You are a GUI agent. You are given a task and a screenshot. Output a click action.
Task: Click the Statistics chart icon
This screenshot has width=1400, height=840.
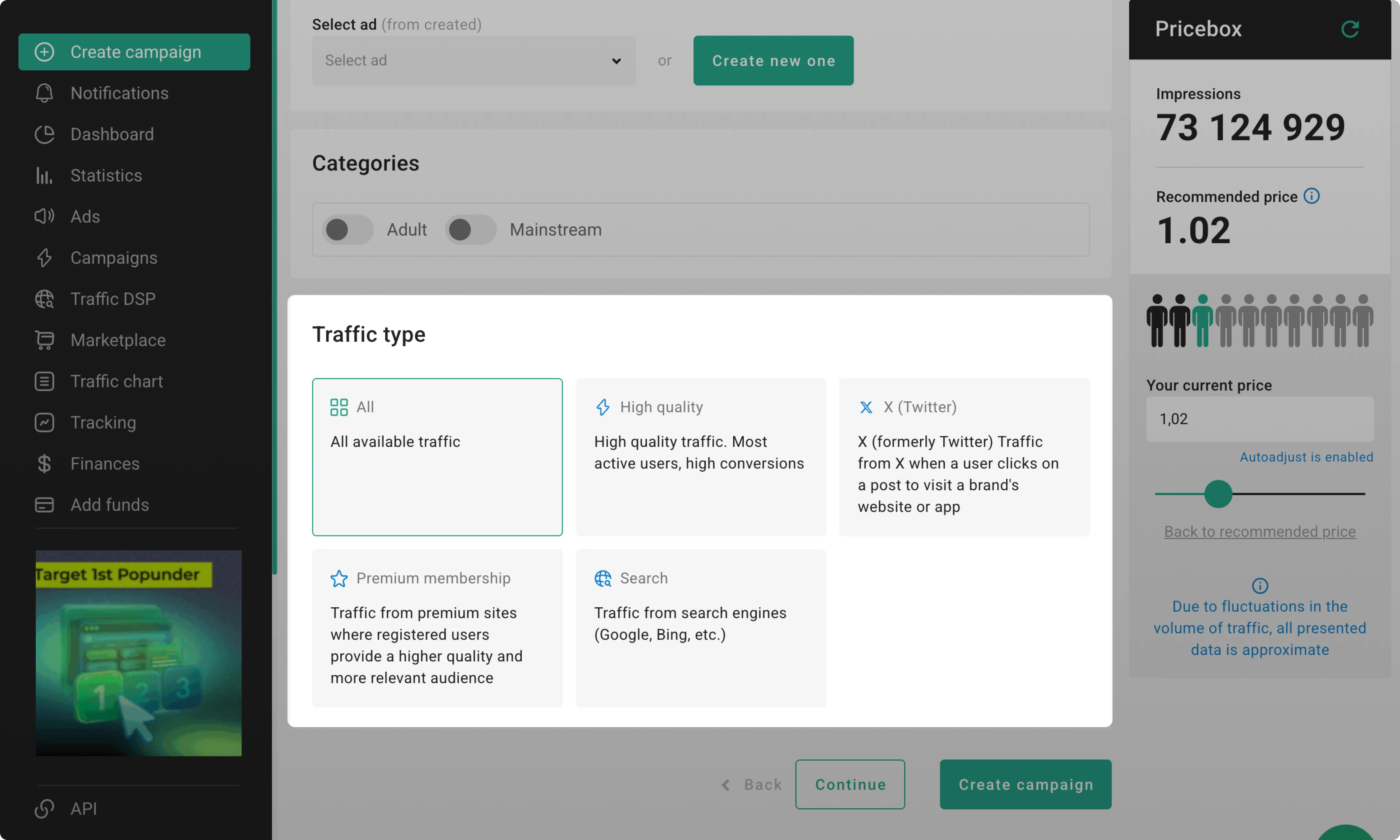(44, 175)
